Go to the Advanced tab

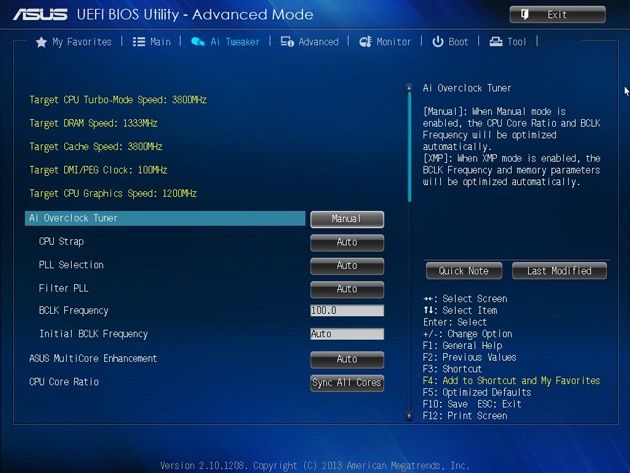tap(309, 42)
